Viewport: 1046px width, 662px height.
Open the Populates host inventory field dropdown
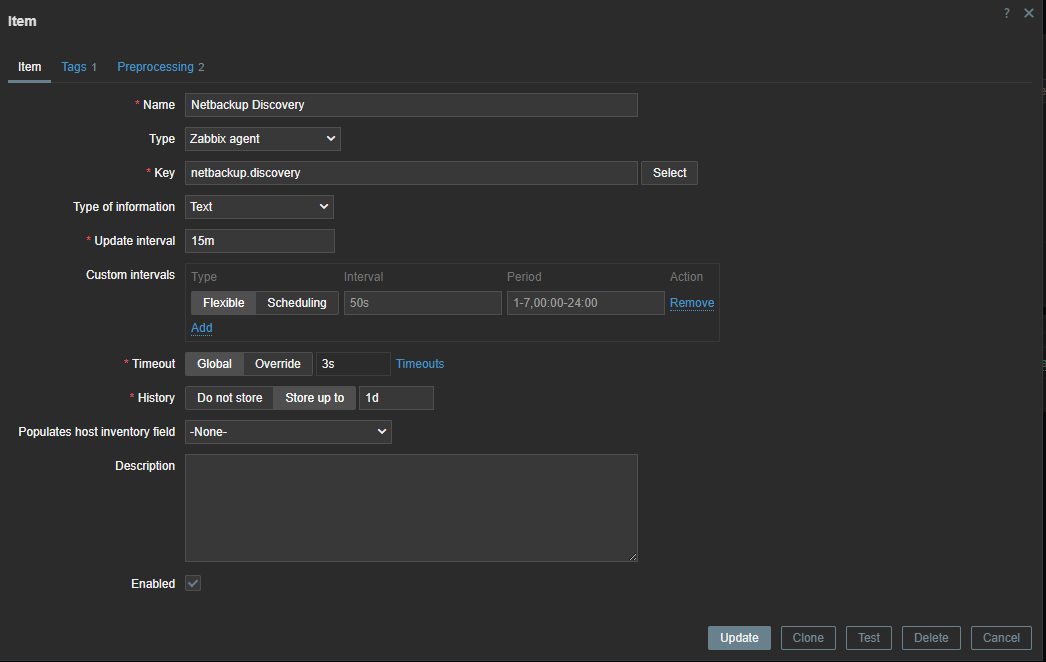(288, 431)
